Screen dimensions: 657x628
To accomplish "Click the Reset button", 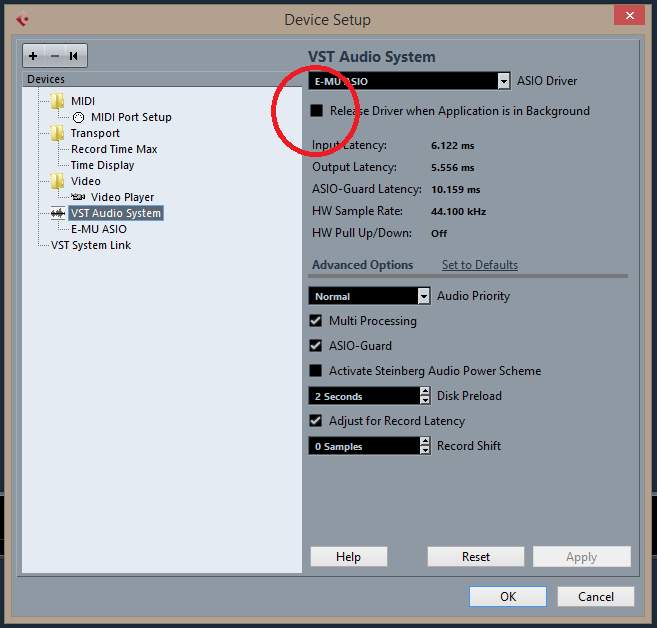I will pos(476,557).
